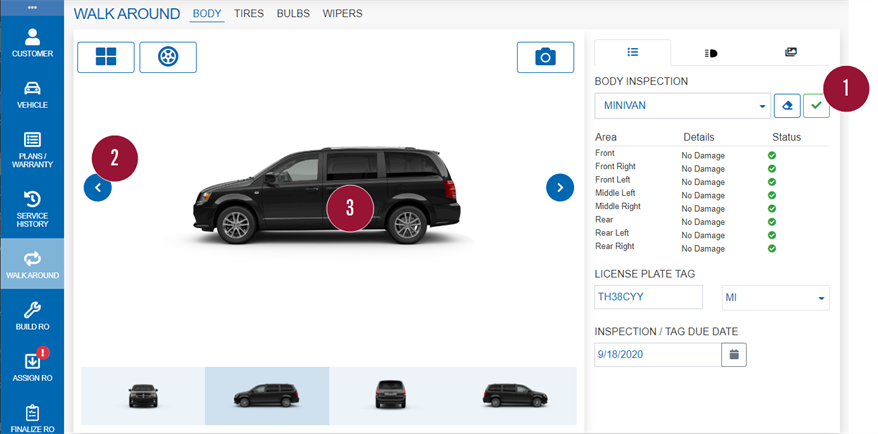
Task: Select the Walk Around sidebar item
Action: point(32,264)
